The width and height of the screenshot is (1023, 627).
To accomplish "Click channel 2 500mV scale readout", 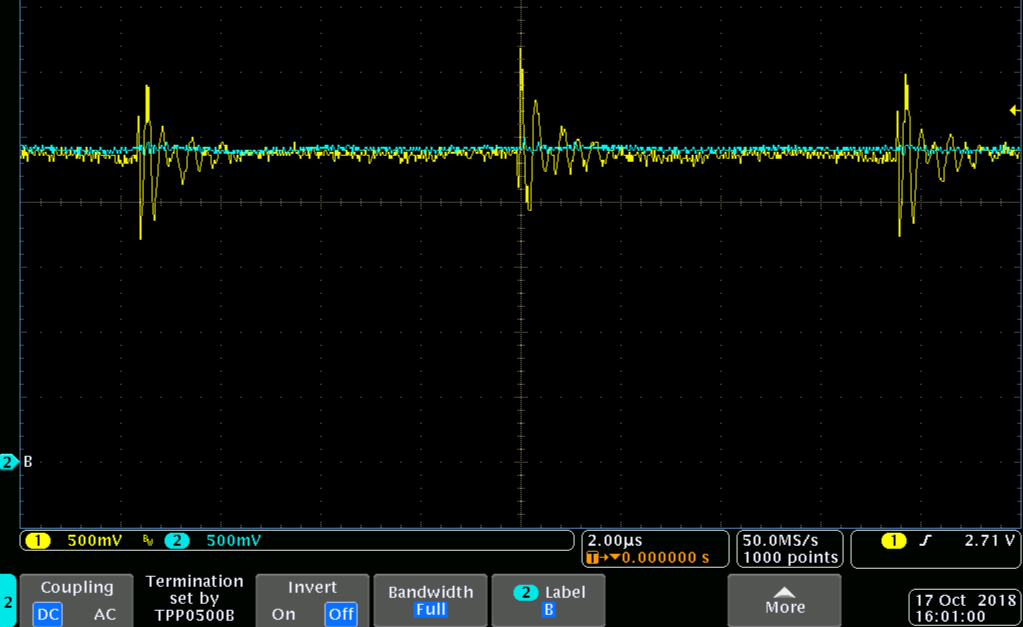I will click(234, 540).
